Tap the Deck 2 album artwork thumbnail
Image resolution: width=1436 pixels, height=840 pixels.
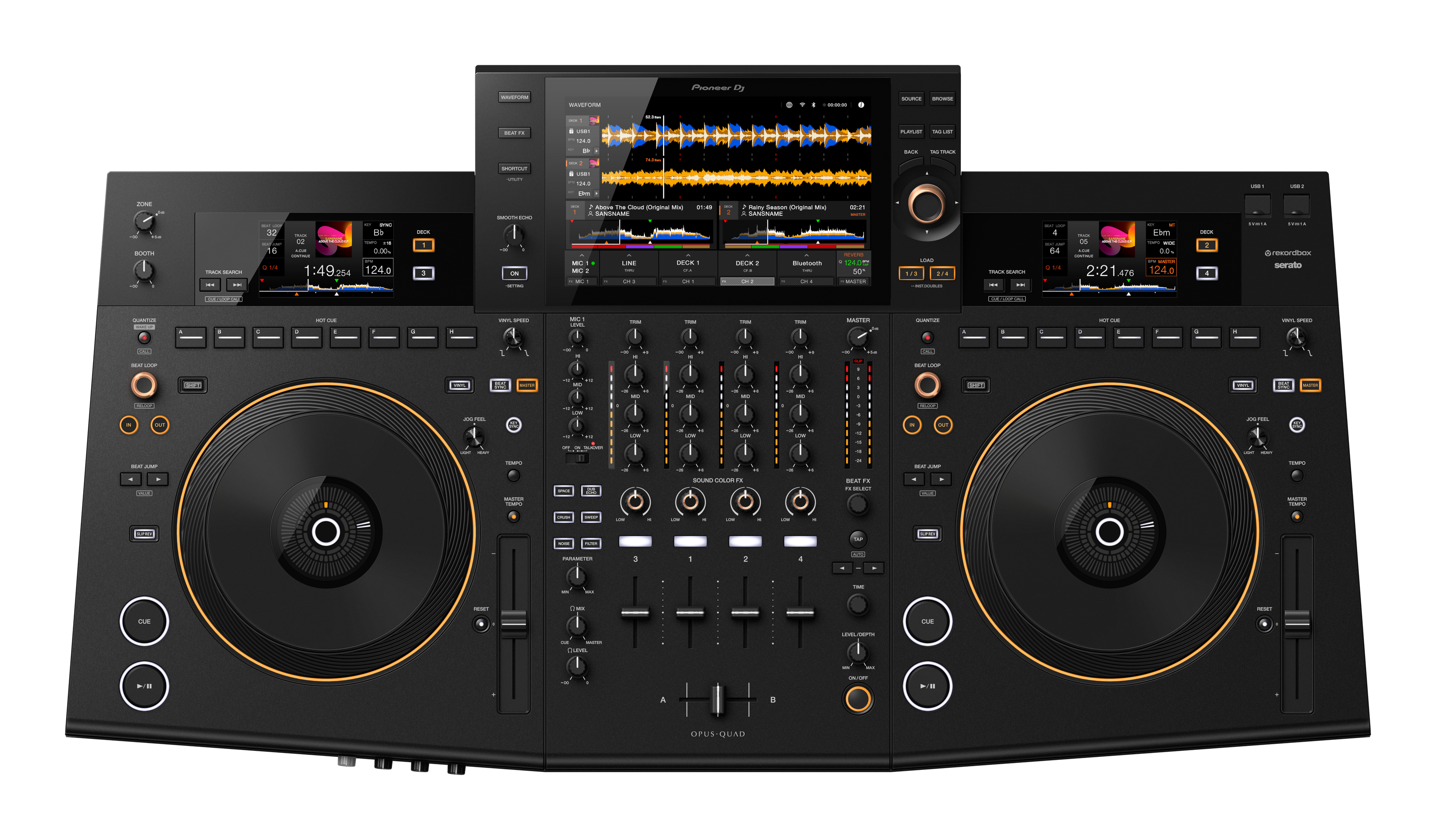coord(594,164)
